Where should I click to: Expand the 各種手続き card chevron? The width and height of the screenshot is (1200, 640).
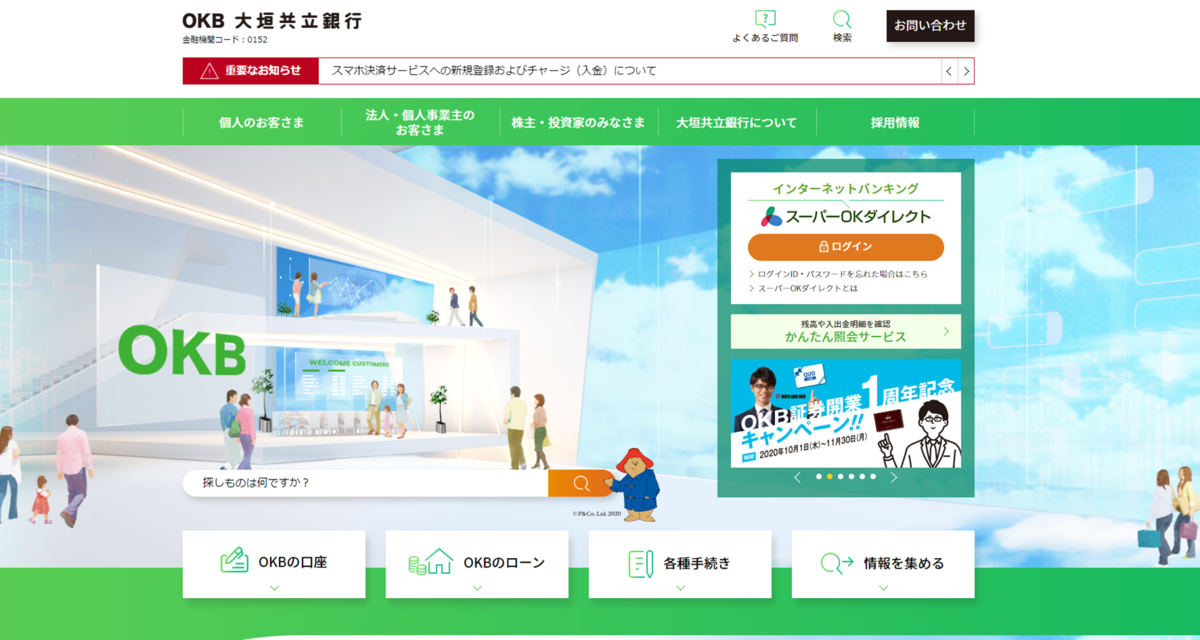point(680,588)
